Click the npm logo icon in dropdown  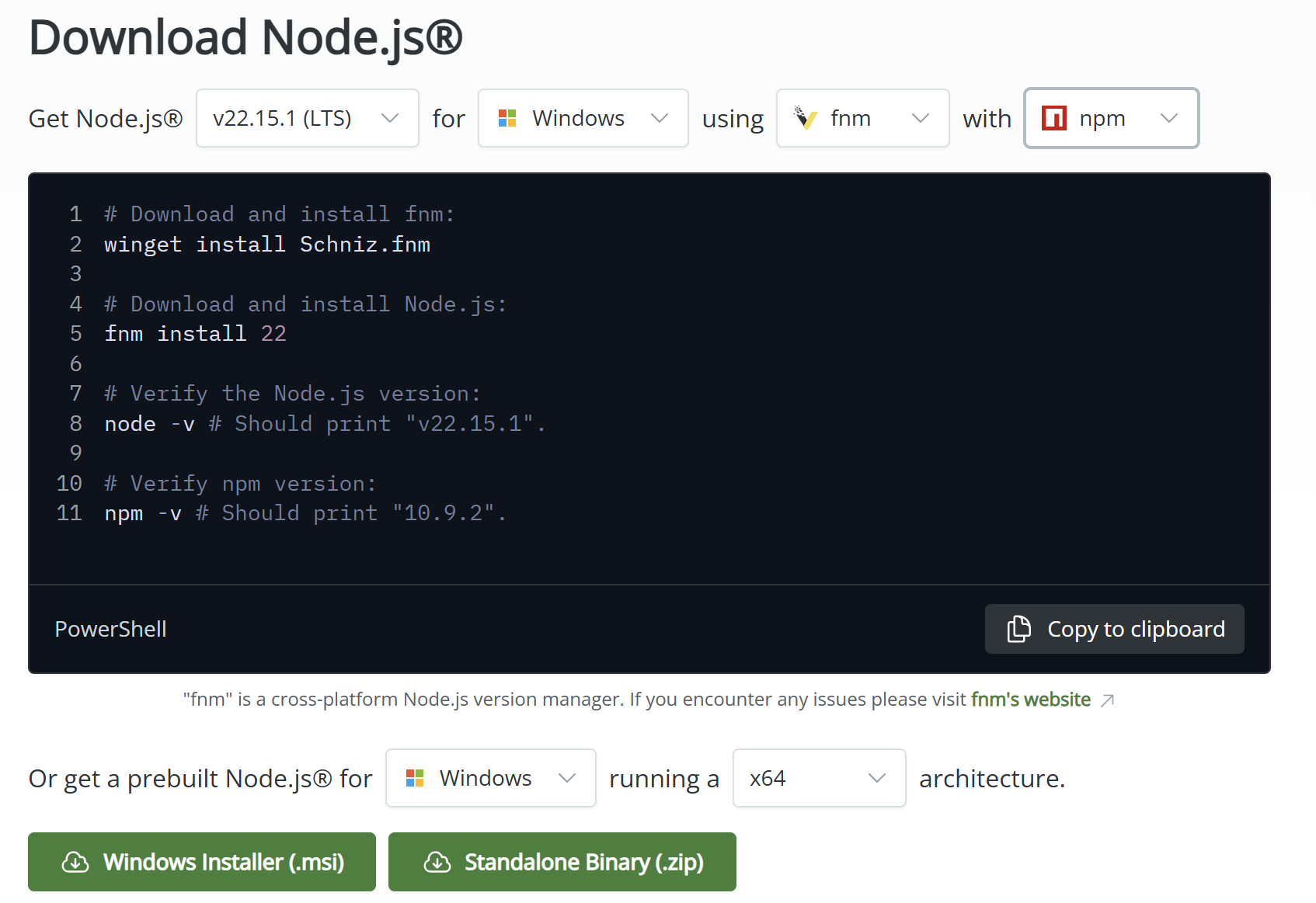[1054, 118]
